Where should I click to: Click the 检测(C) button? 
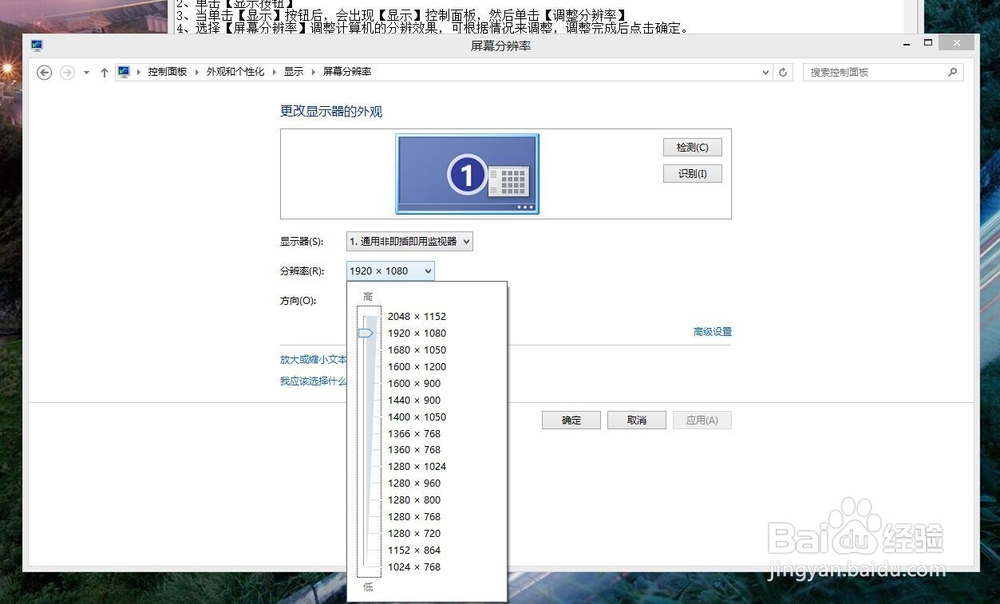pyautogui.click(x=693, y=147)
